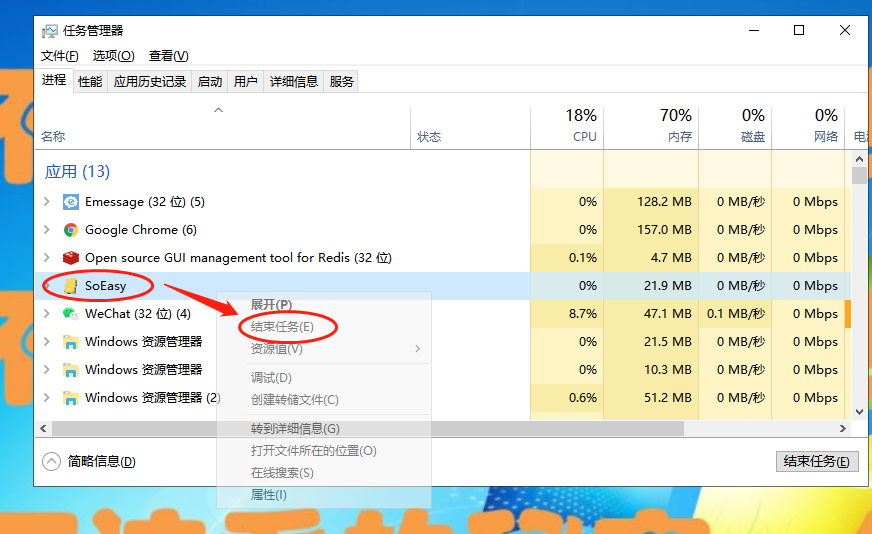Expand the Google Chrome process group
Screen dimensions: 872x534
(47, 230)
